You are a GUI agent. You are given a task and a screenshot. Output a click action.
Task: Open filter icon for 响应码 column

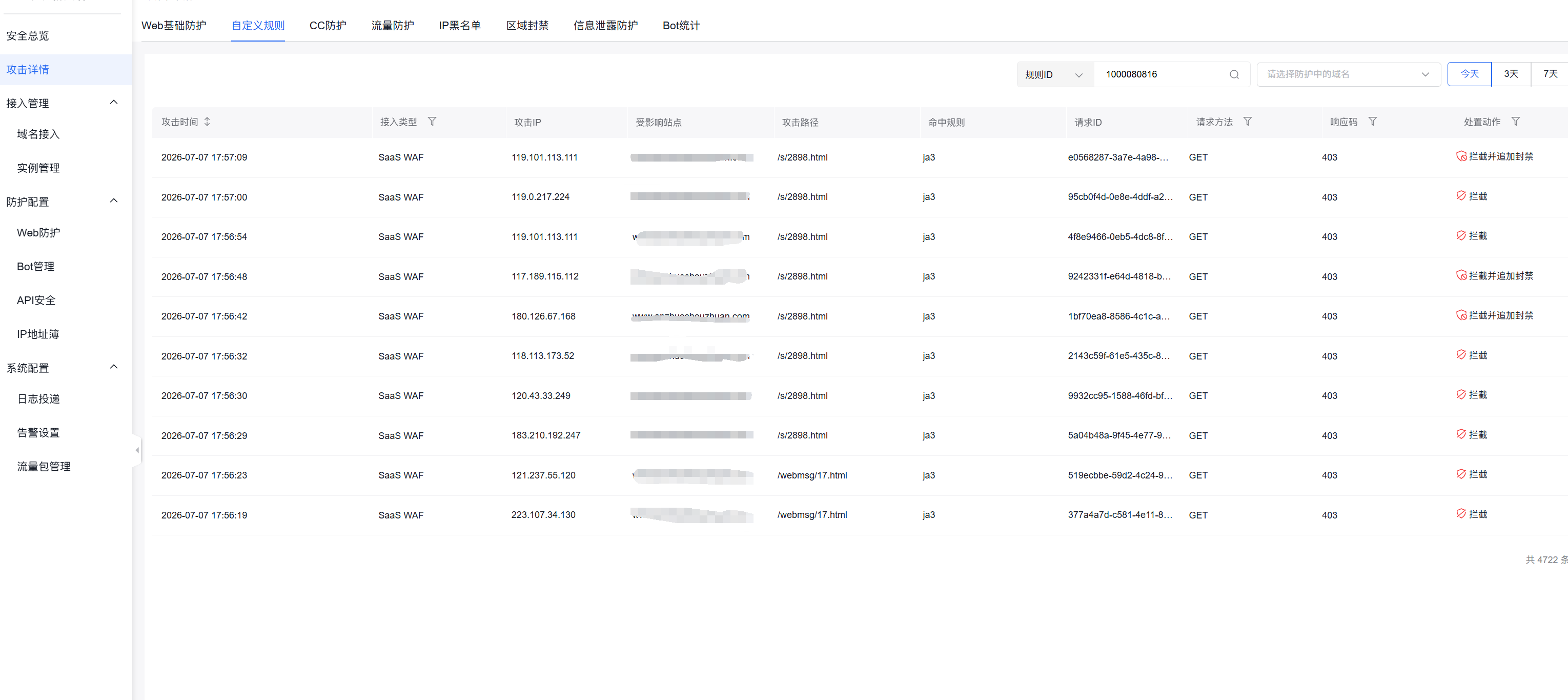(1373, 122)
